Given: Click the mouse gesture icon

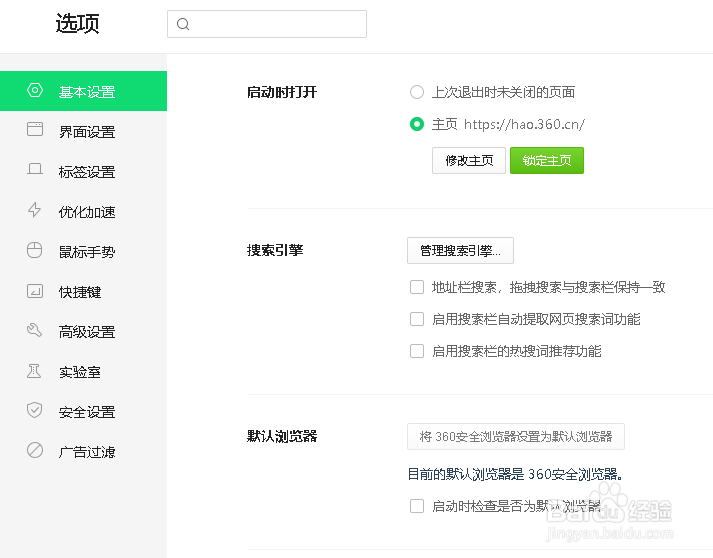Looking at the screenshot, I should (35, 250).
